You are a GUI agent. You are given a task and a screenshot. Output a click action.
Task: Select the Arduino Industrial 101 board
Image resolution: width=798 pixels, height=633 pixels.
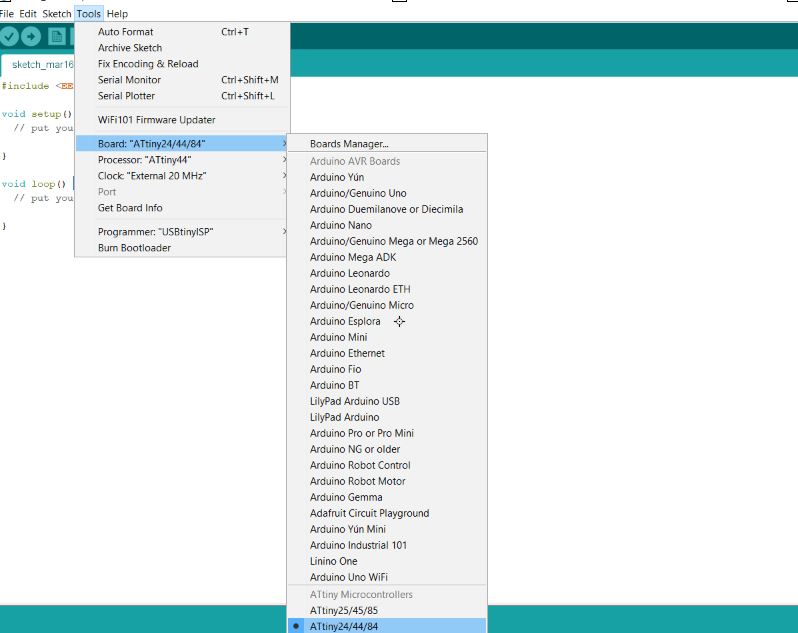pyautogui.click(x=387, y=545)
